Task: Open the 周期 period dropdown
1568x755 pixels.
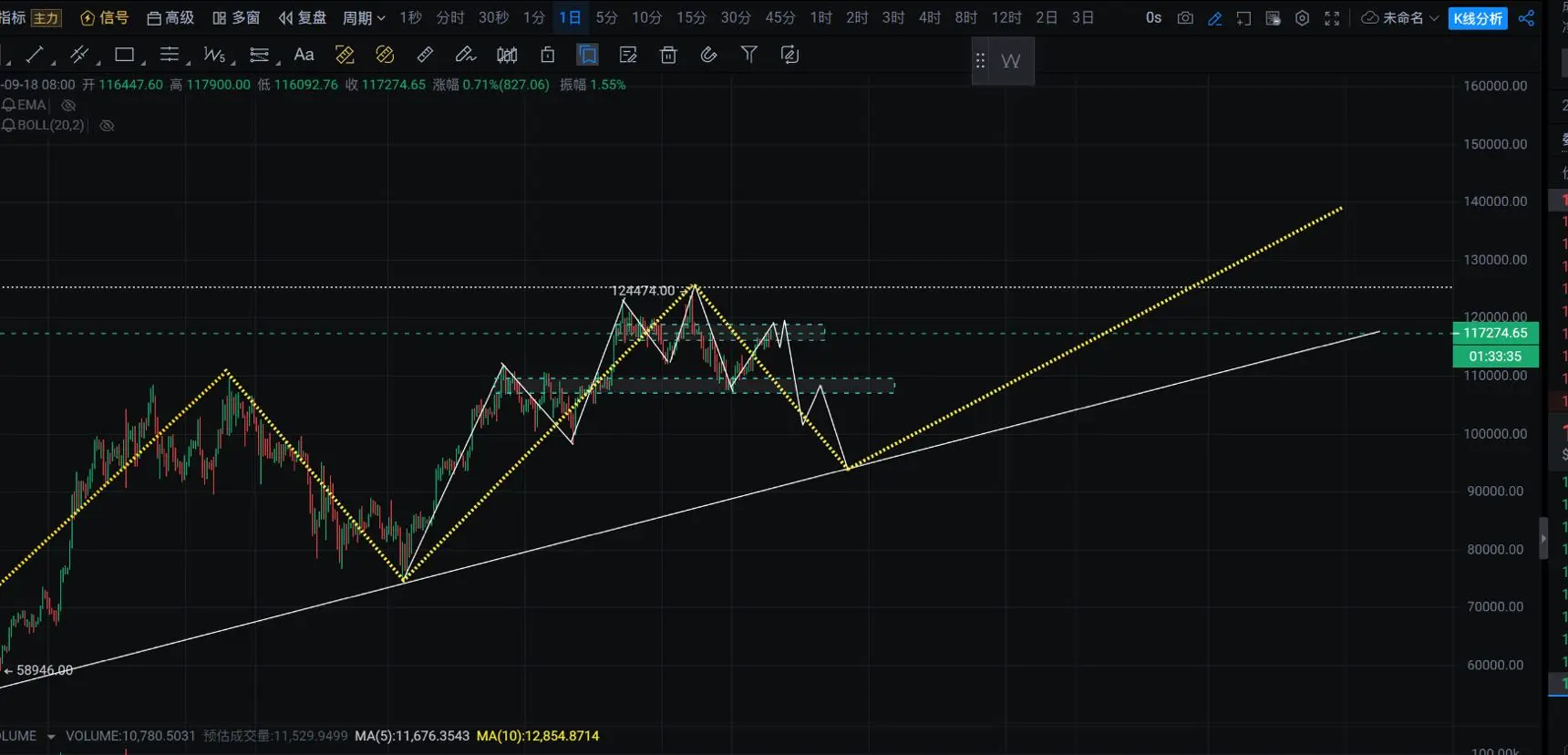Action: click(x=364, y=18)
